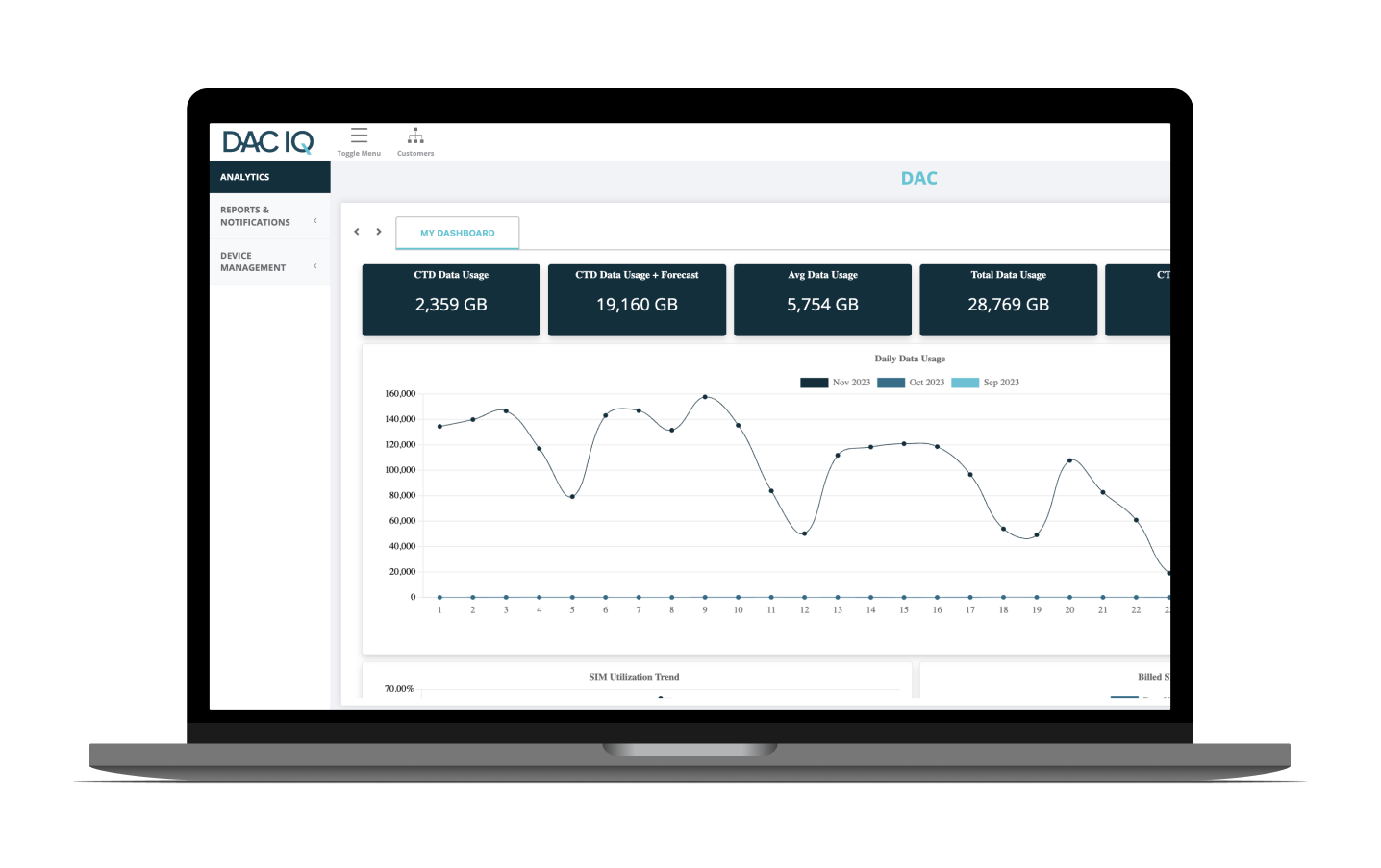
Task: Select the Analytics sidebar item
Action: click(269, 177)
